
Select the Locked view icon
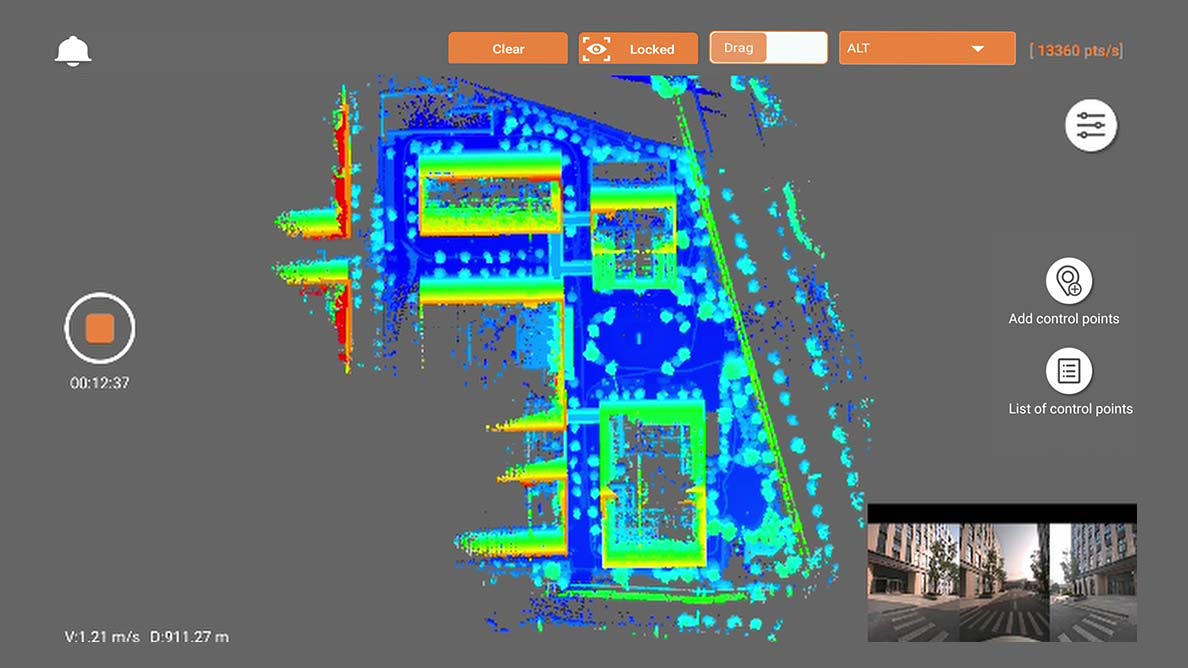coord(637,48)
